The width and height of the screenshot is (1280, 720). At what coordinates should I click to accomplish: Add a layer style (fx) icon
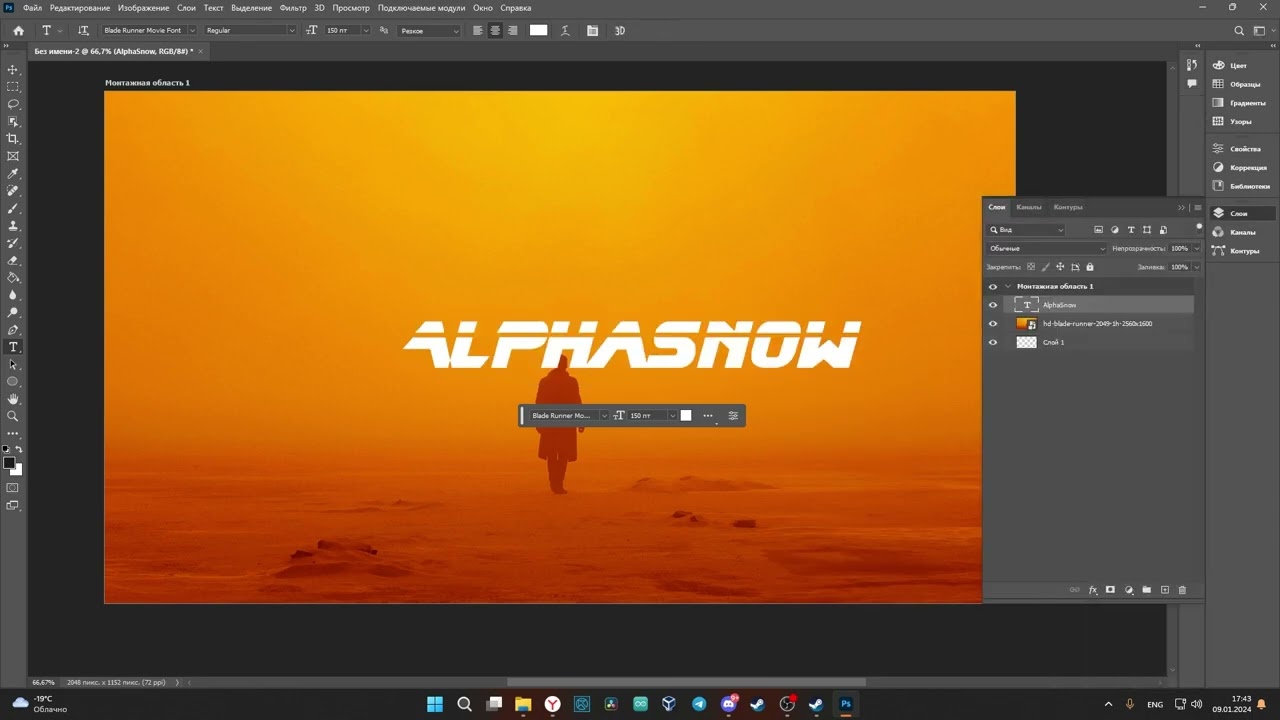(x=1093, y=590)
